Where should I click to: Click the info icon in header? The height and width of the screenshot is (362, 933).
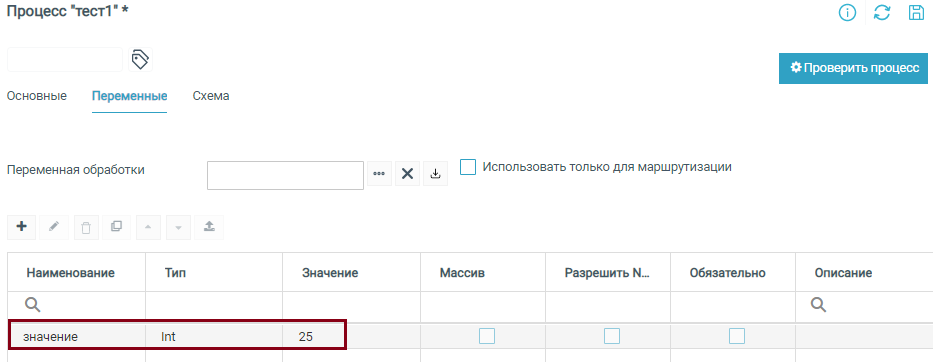pos(847,13)
